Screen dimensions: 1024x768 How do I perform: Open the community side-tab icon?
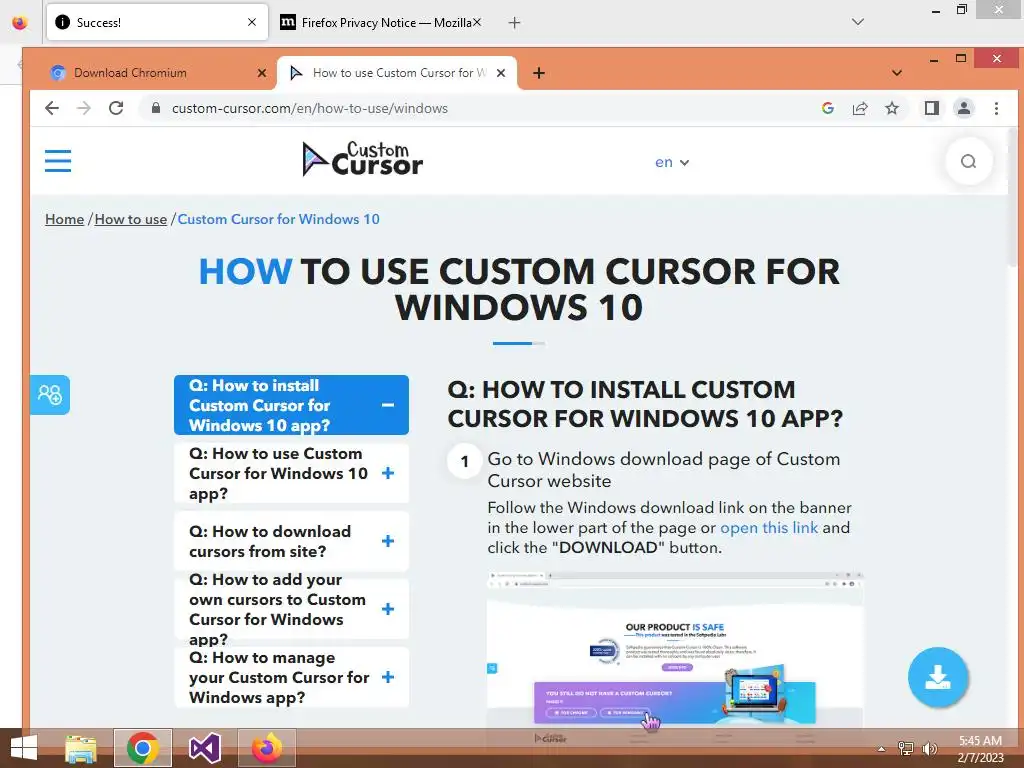(50, 394)
